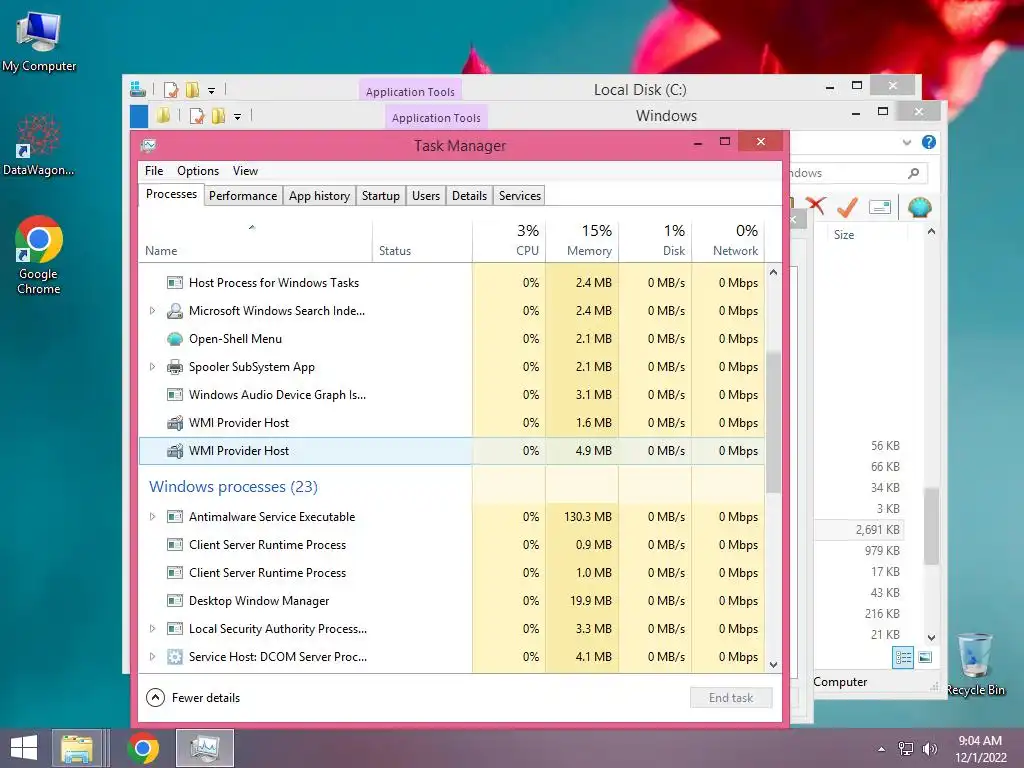The width and height of the screenshot is (1024, 768).
Task: Select the 130.3 MB memory cell
Action: click(582, 517)
